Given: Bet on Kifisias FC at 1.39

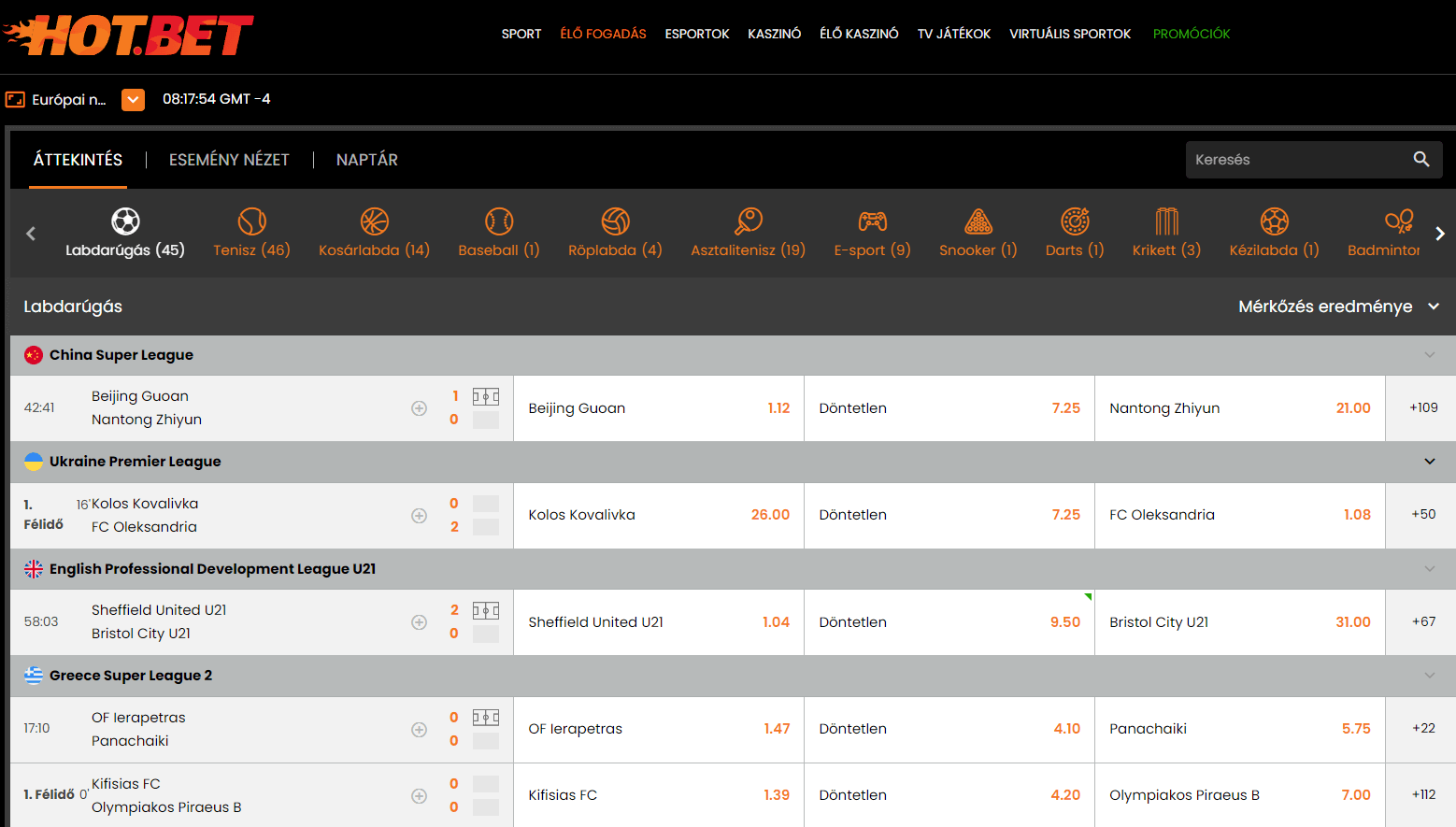Looking at the screenshot, I should (659, 795).
